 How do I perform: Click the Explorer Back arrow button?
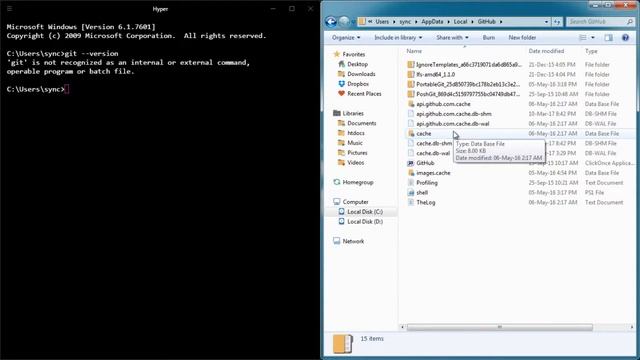(x=331, y=22)
